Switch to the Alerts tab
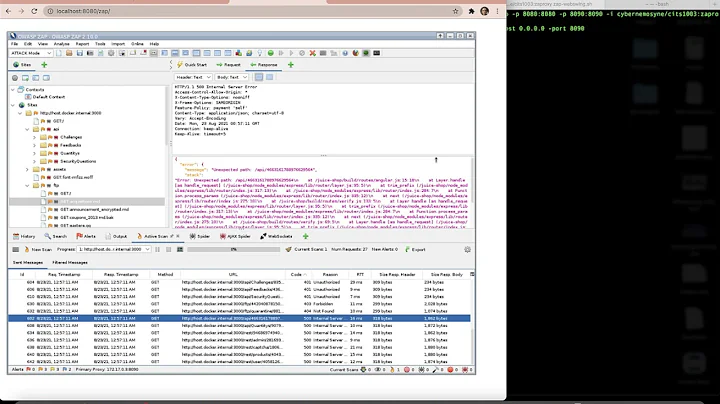720x404 pixels. pos(86,236)
